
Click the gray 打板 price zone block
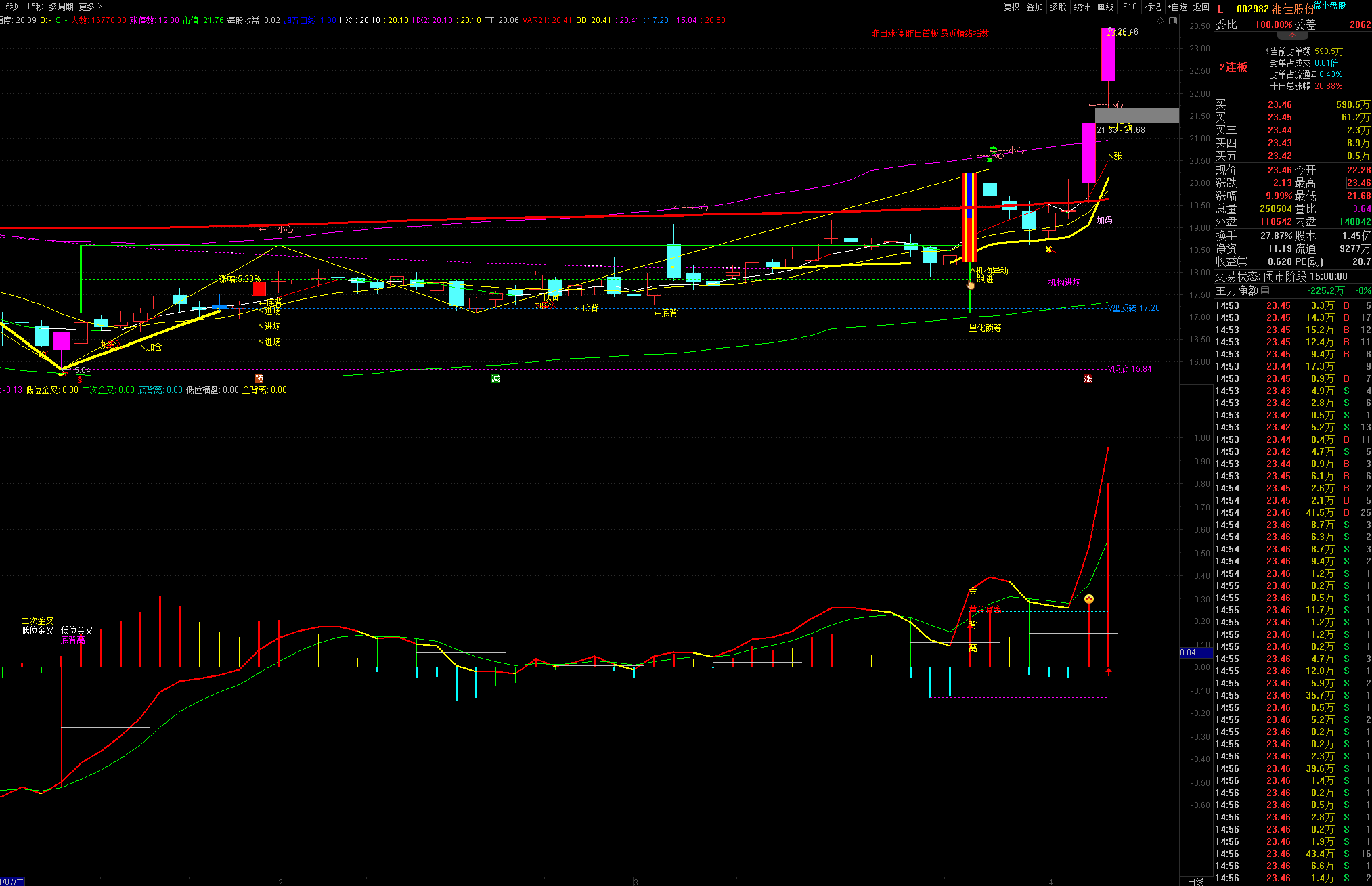tap(1137, 116)
